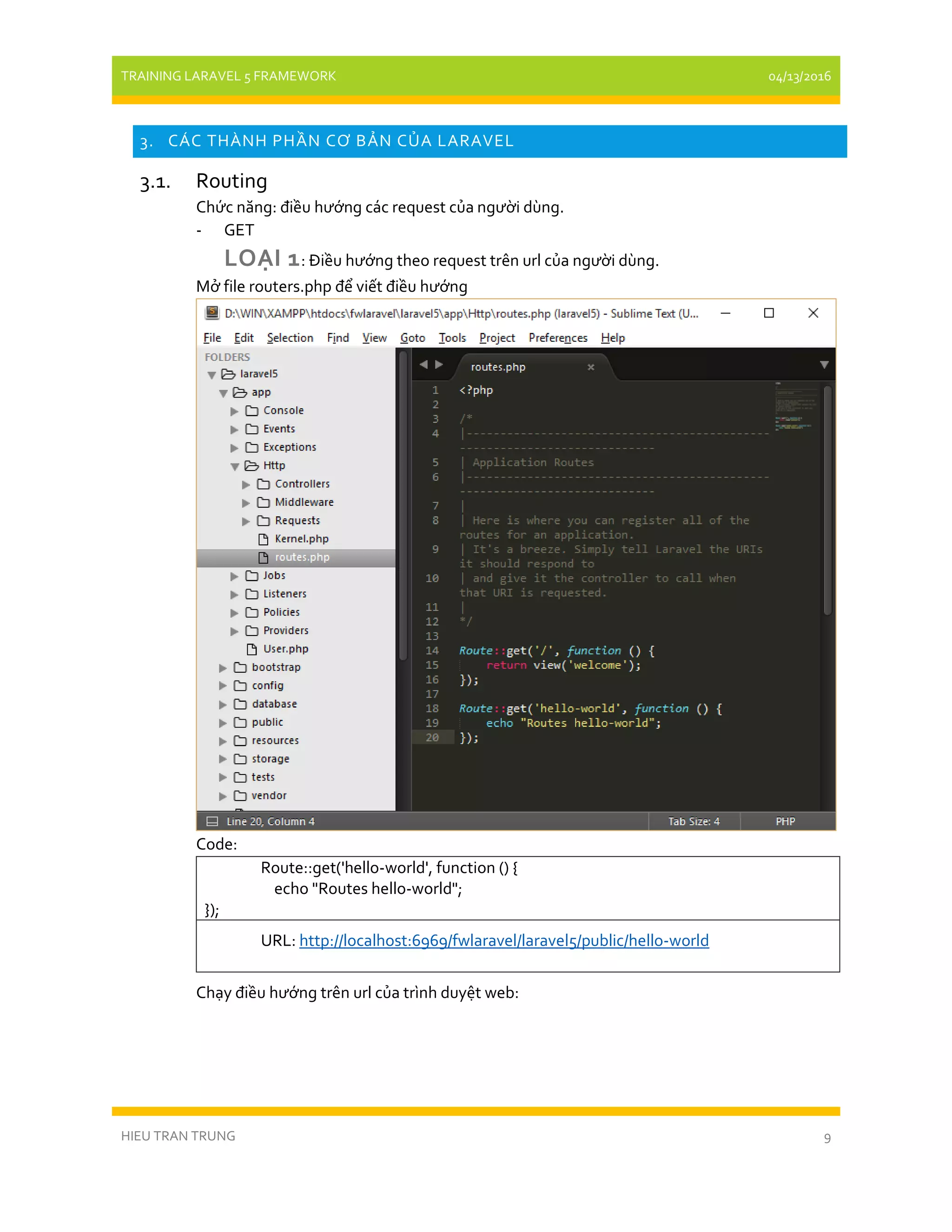This screenshot has width=952, height=1232.
Task: Minimize the Sublime Text window
Action: (x=725, y=313)
